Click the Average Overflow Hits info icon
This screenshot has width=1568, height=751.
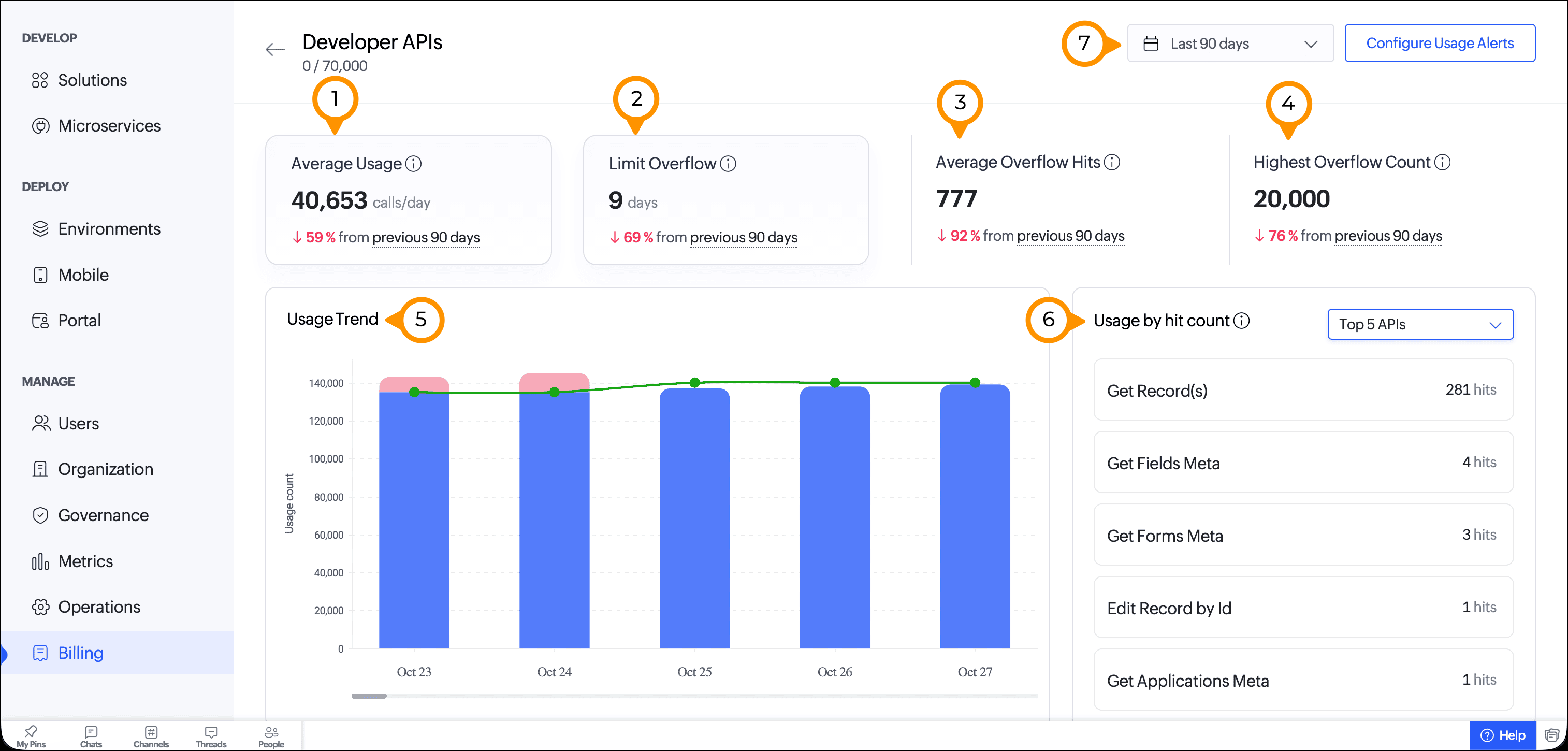(1111, 163)
